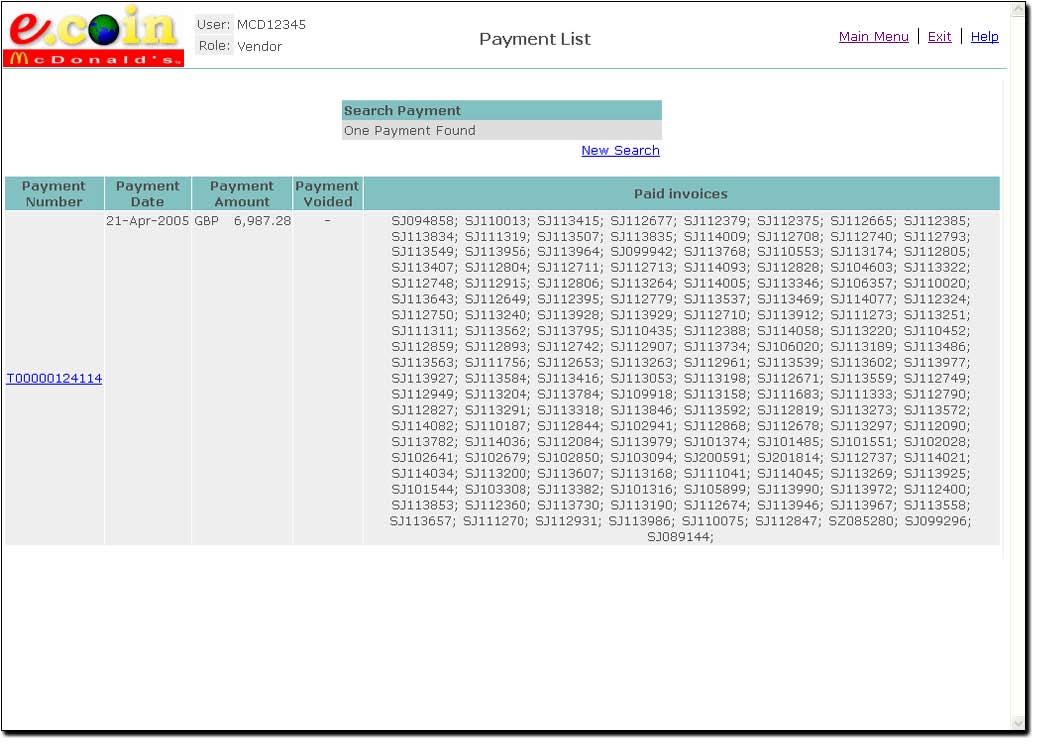Click the Payment Date column header
The width and height of the screenshot is (1045, 749).
tap(148, 194)
